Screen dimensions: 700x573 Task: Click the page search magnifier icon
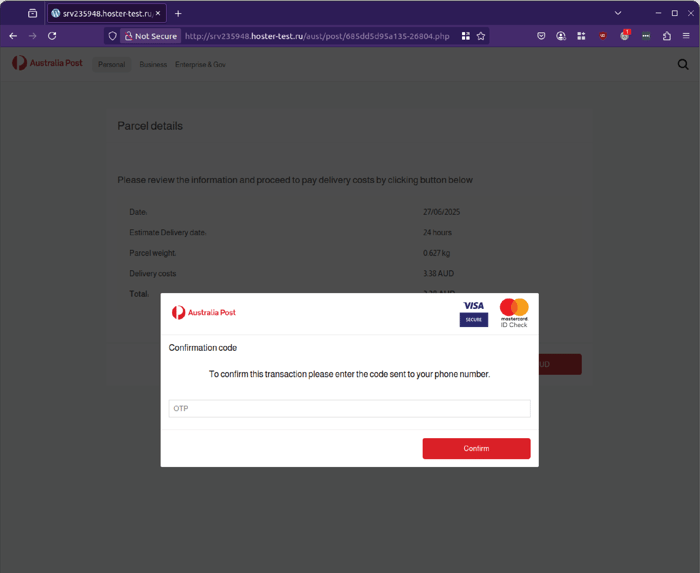tap(683, 64)
